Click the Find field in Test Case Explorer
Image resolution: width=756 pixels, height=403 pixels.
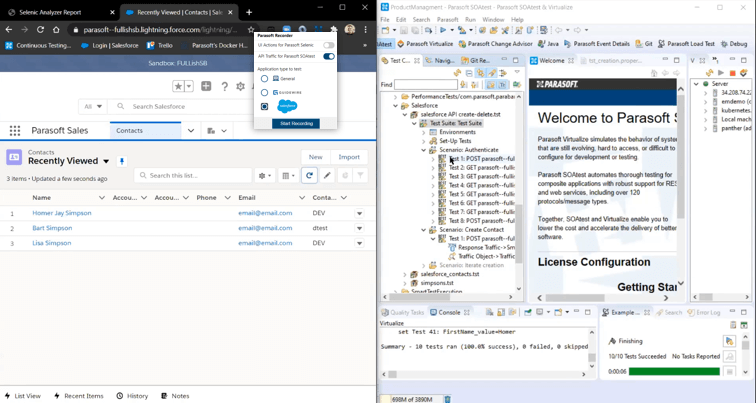[x=426, y=85]
